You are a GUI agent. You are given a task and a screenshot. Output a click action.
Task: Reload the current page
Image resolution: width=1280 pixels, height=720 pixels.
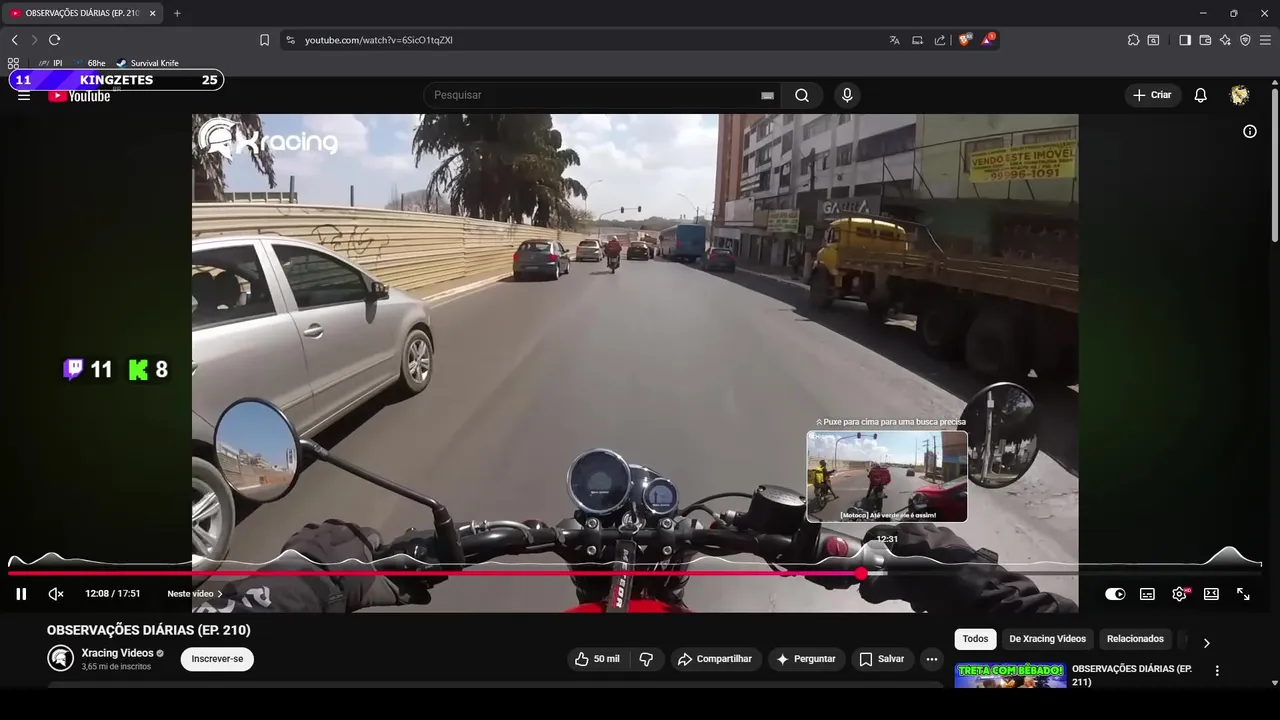[x=54, y=40]
